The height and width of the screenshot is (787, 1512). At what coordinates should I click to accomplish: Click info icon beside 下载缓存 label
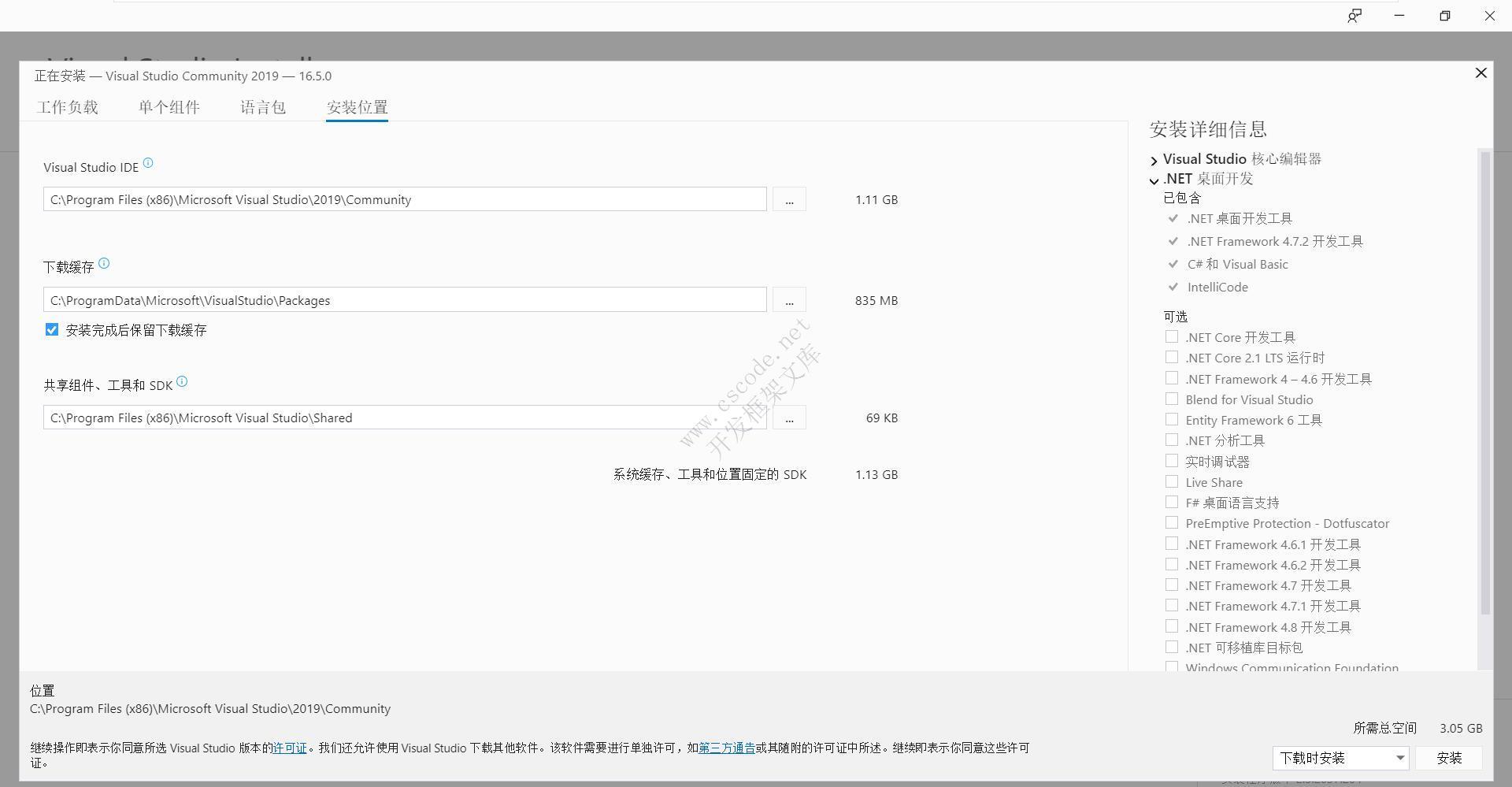(x=104, y=264)
